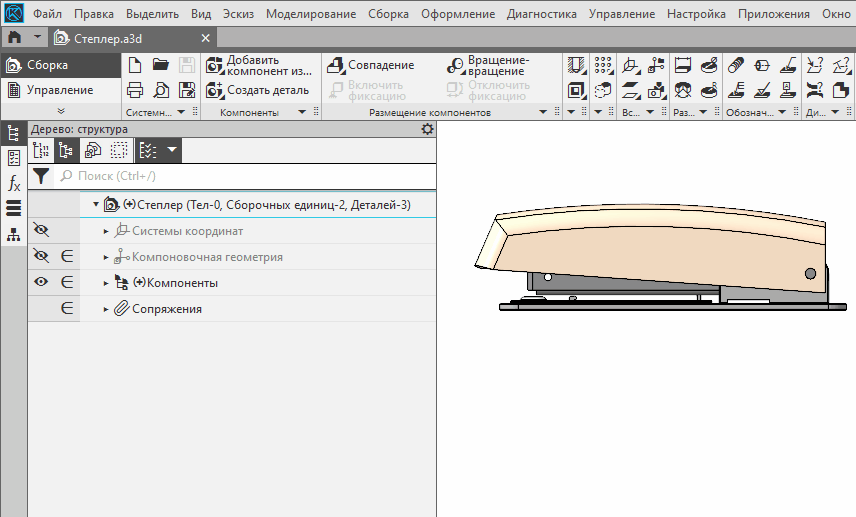Click the home start page icon

(x=15, y=38)
